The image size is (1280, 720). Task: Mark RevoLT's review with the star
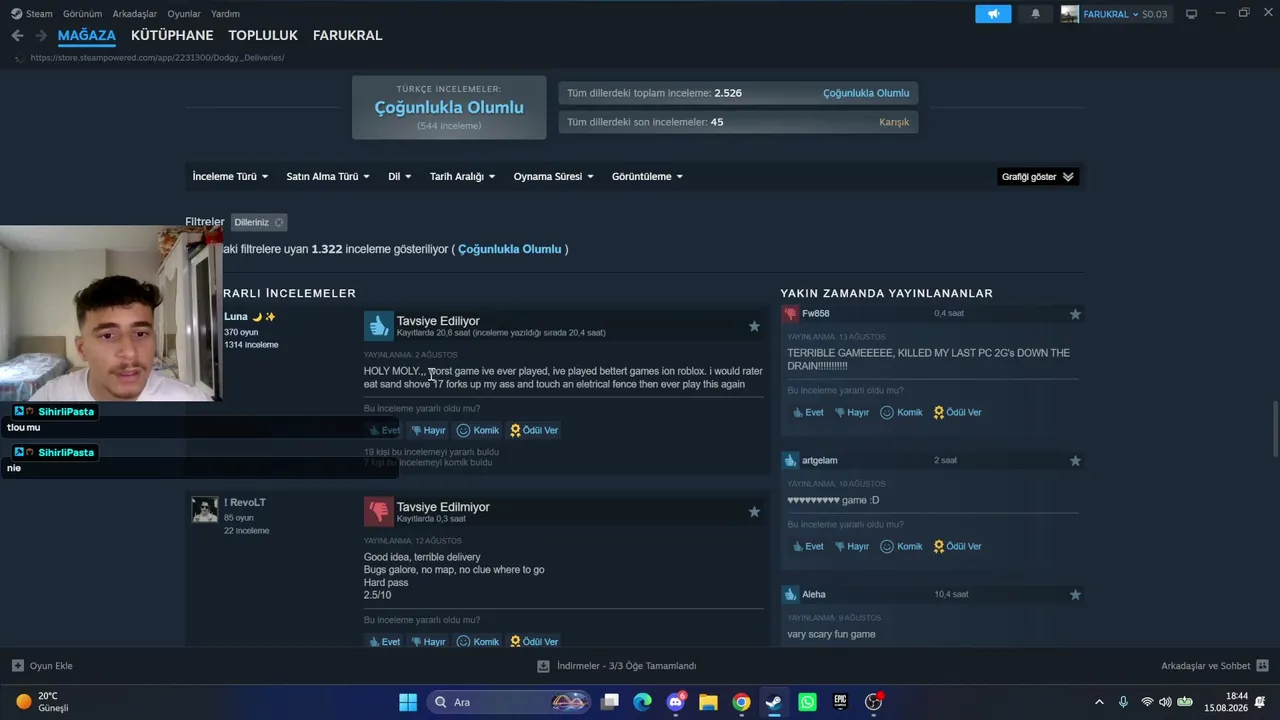tap(754, 512)
